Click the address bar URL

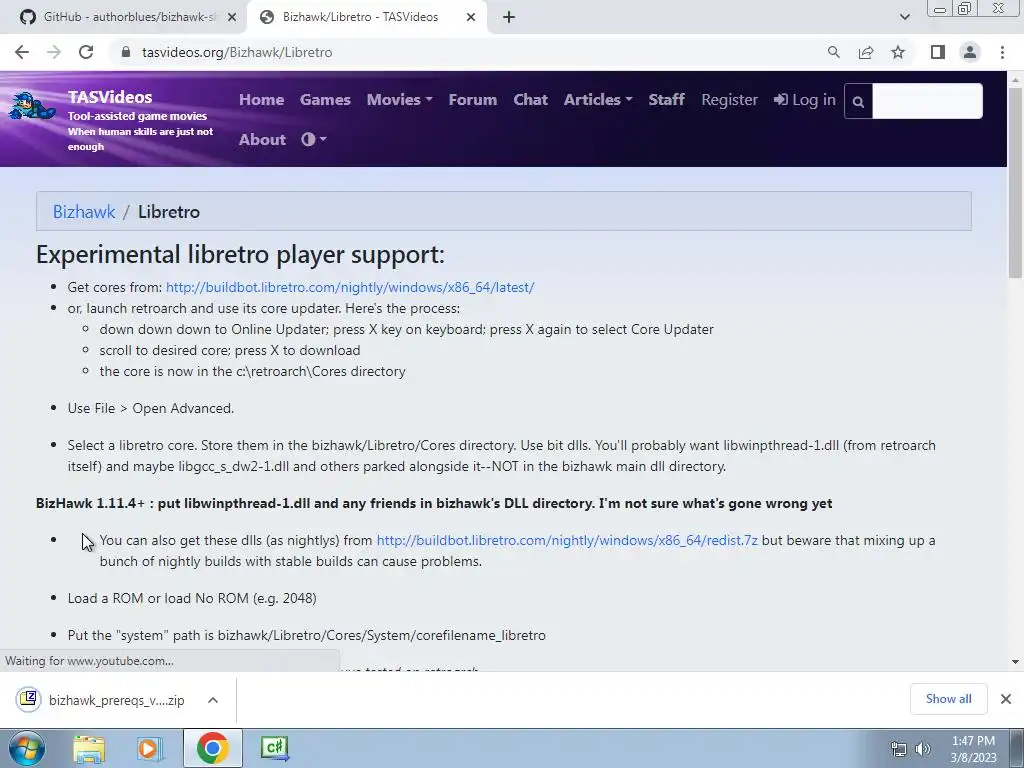pyautogui.click(x=237, y=52)
